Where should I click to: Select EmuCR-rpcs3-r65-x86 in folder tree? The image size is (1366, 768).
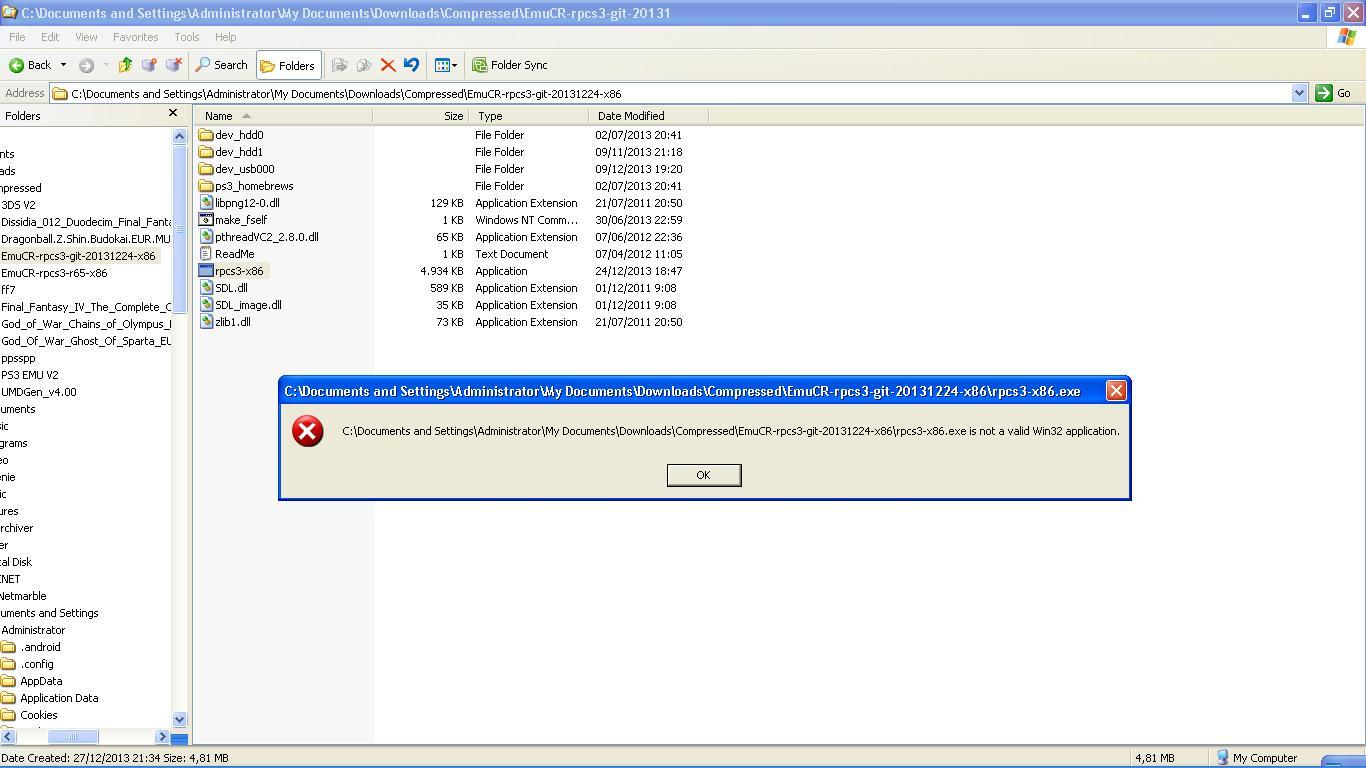click(x=54, y=273)
